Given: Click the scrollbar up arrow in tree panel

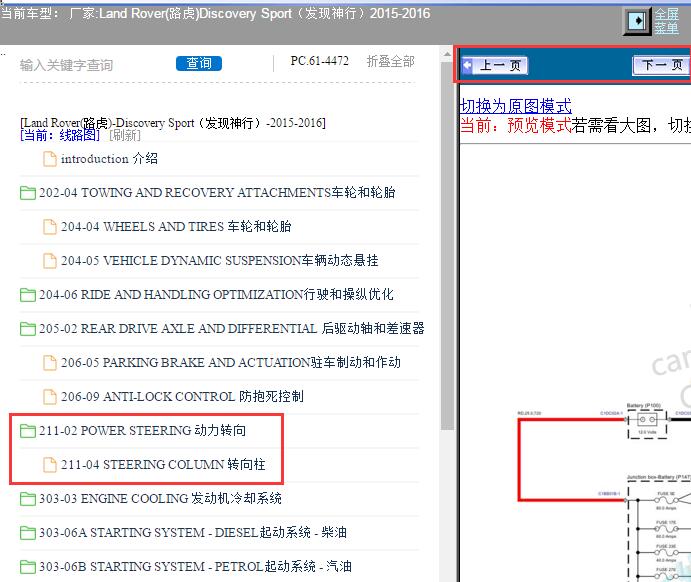Looking at the screenshot, I should (447, 54).
